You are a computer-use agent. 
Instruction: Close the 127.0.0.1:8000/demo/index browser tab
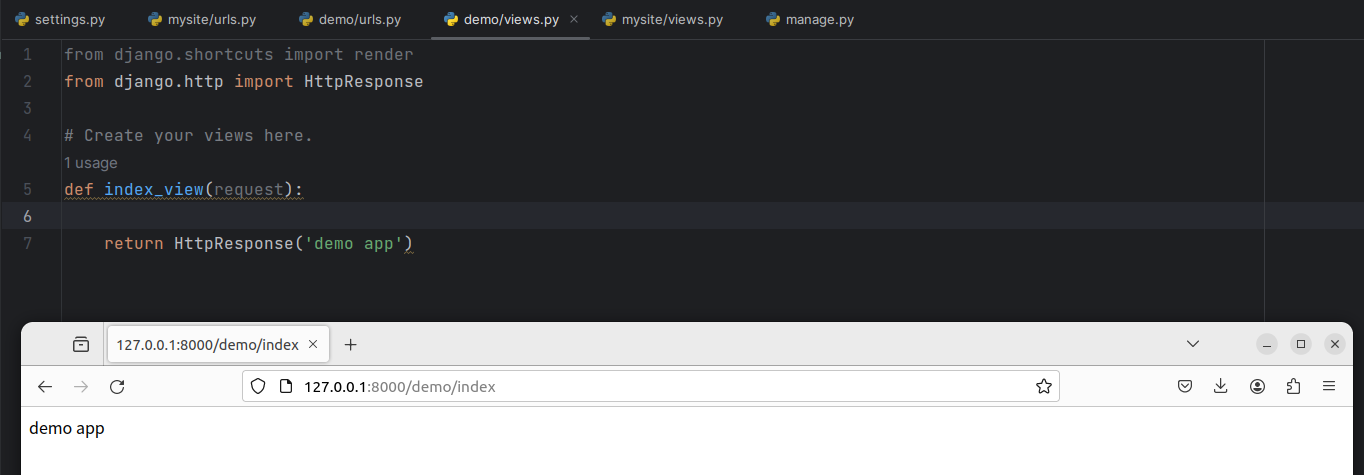pos(313,344)
